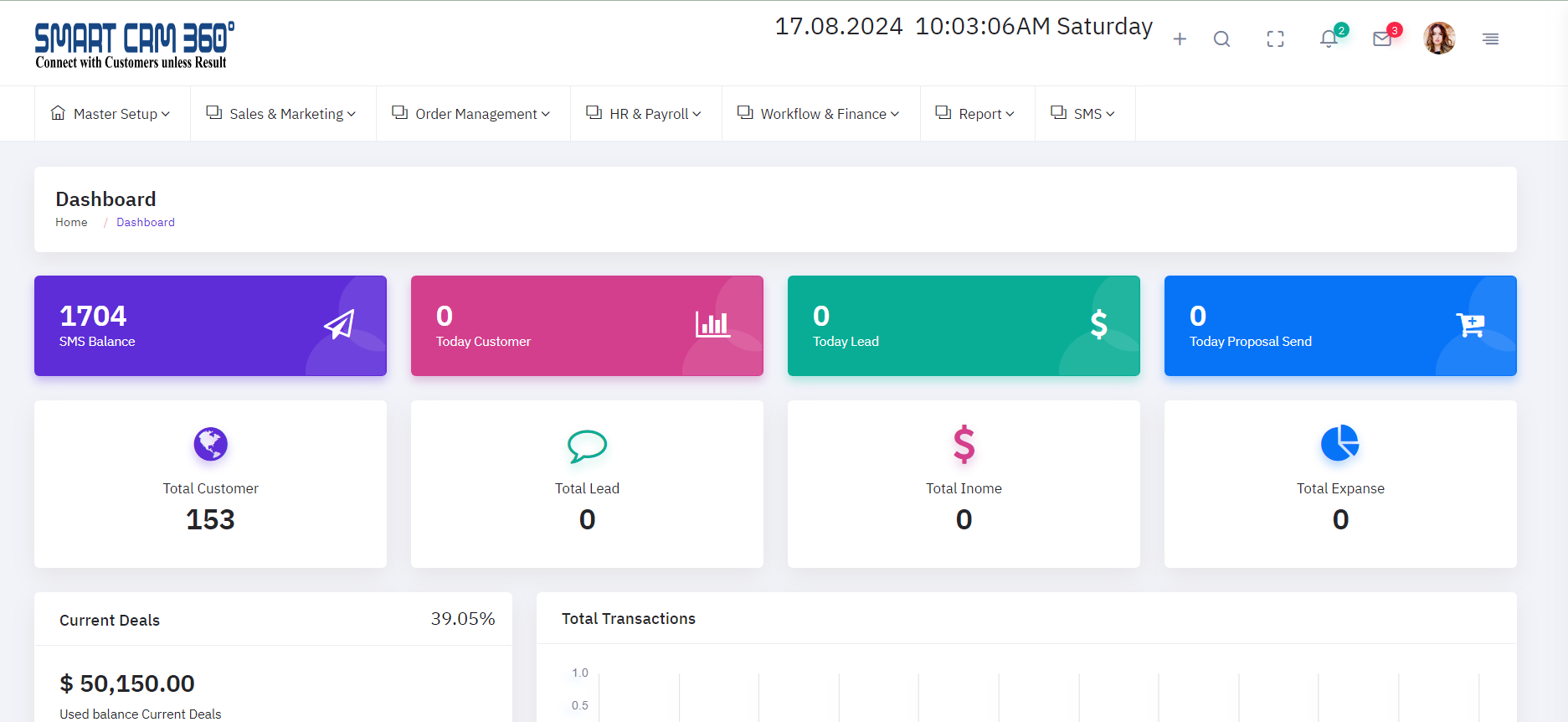Click the pie chart icon for Total Expanse
The image size is (1568, 722).
pos(1339,443)
